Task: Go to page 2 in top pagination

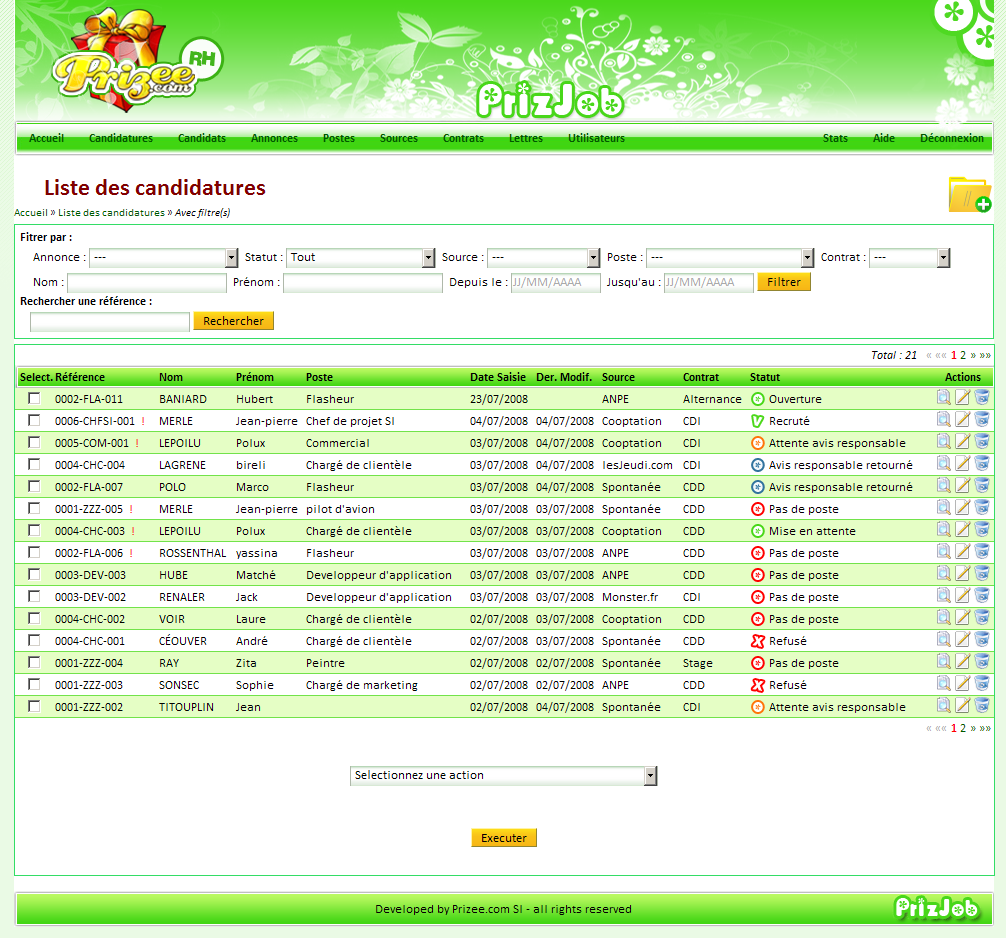Action: (963, 355)
